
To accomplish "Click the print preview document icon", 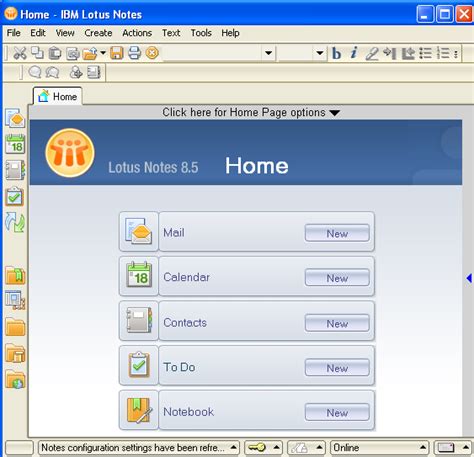I will pos(73,53).
